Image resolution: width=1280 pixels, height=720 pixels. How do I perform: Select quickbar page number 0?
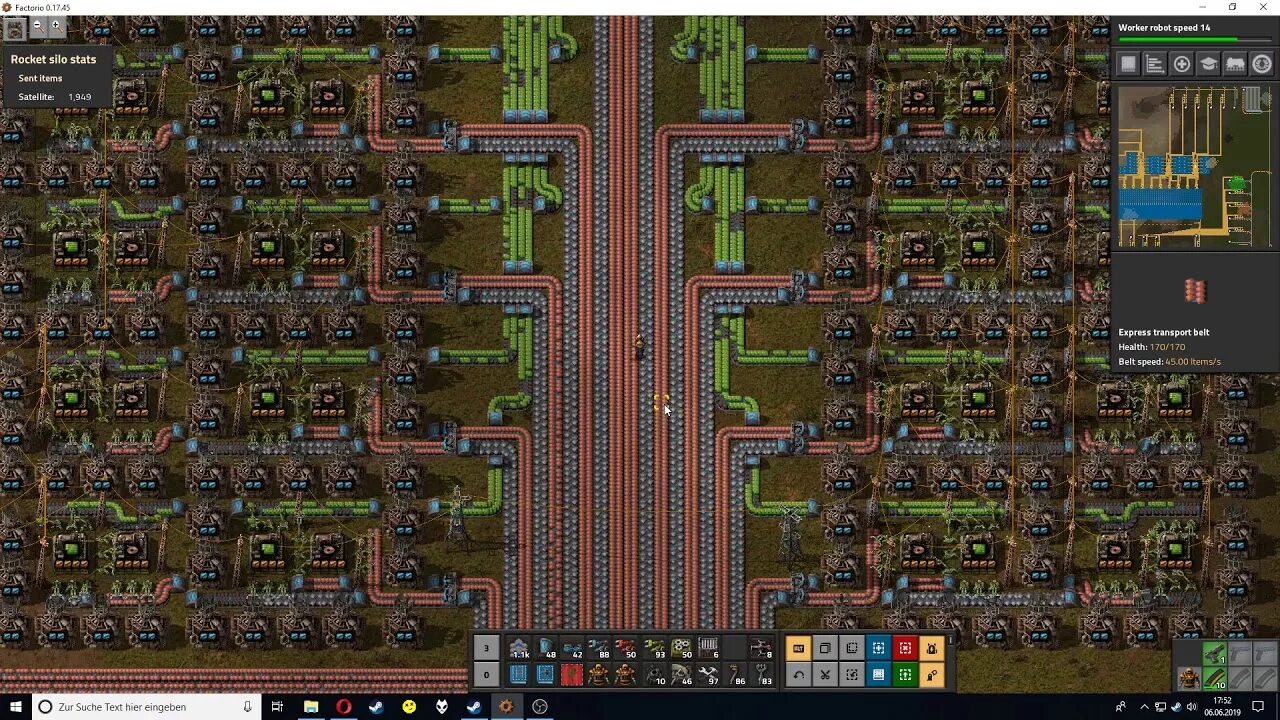(x=486, y=674)
